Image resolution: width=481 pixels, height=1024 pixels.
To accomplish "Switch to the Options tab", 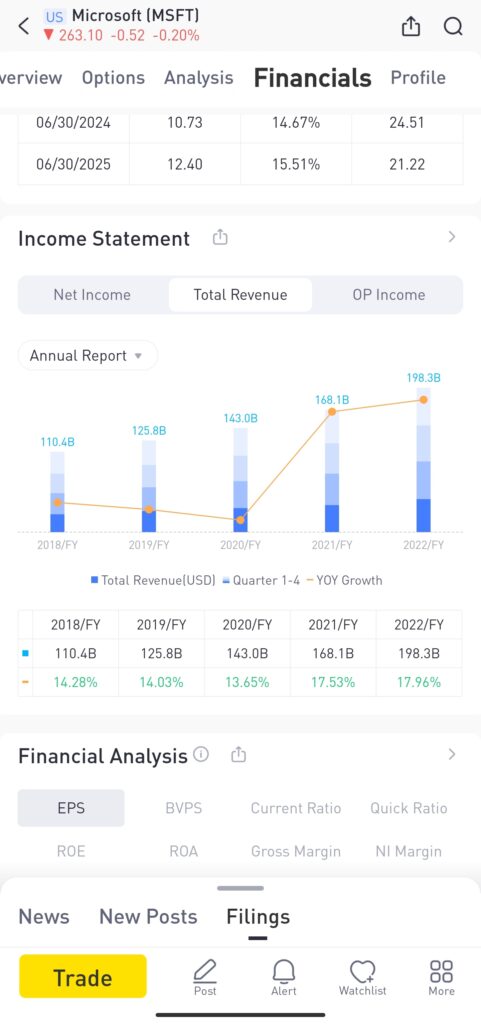I will [113, 78].
